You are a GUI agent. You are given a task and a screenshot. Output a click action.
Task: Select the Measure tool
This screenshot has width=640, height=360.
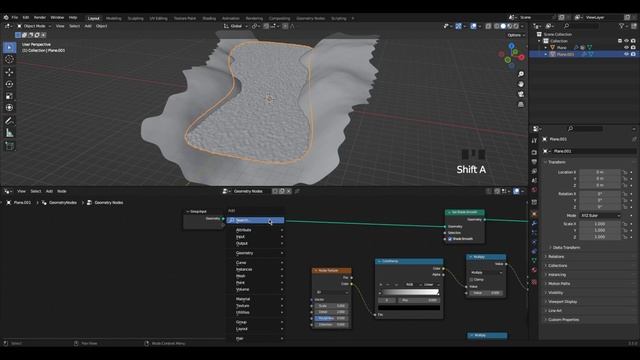[9, 133]
